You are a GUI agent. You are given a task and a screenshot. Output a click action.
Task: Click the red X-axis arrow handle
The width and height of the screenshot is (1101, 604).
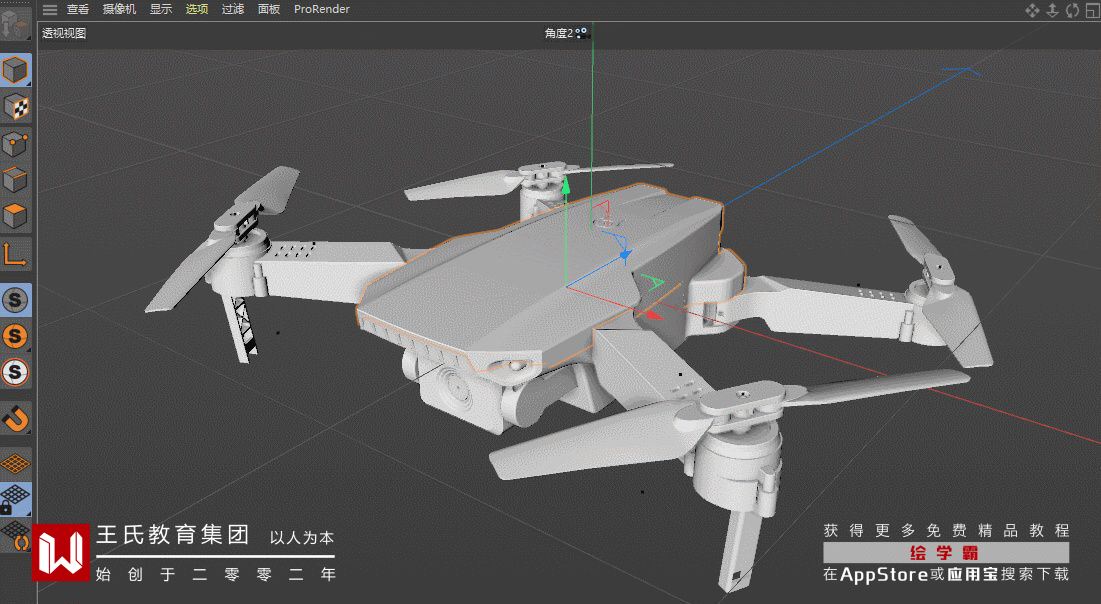[x=654, y=315]
